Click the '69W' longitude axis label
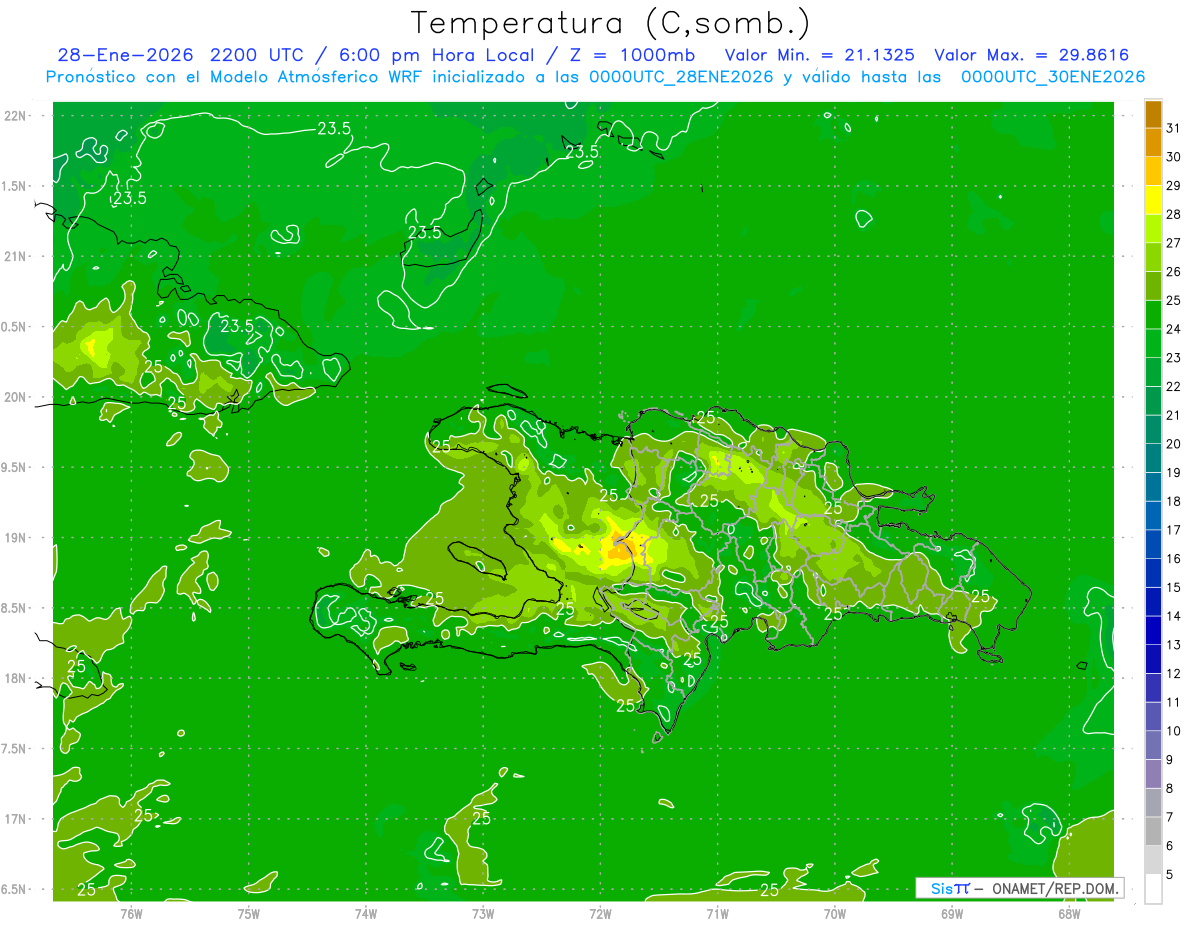Viewport: 1200px width, 927px height. tap(951, 914)
